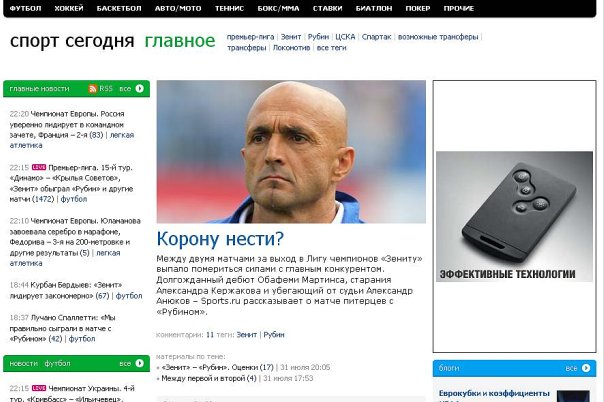Click the orange RSS feed icon
This screenshot has width=604, height=402.
point(92,89)
